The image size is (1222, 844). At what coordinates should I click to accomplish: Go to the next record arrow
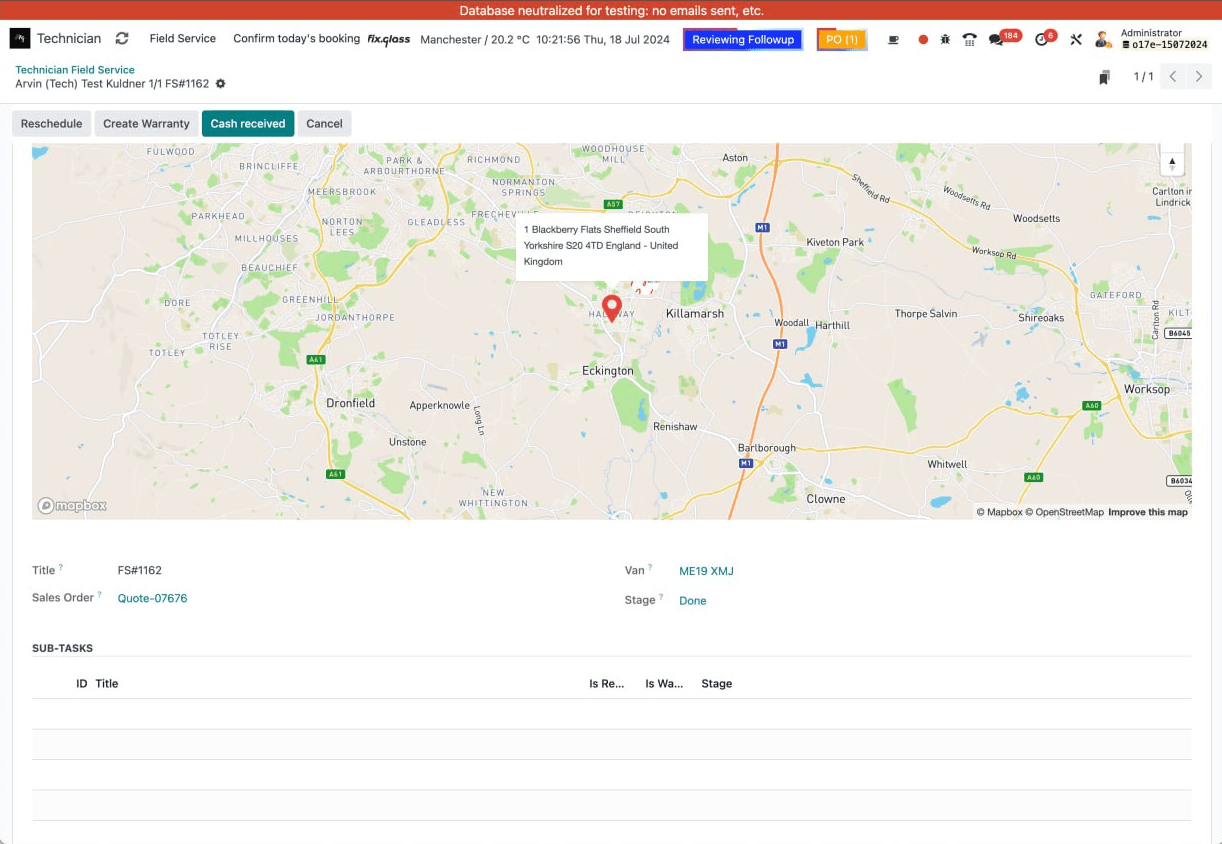click(1199, 77)
